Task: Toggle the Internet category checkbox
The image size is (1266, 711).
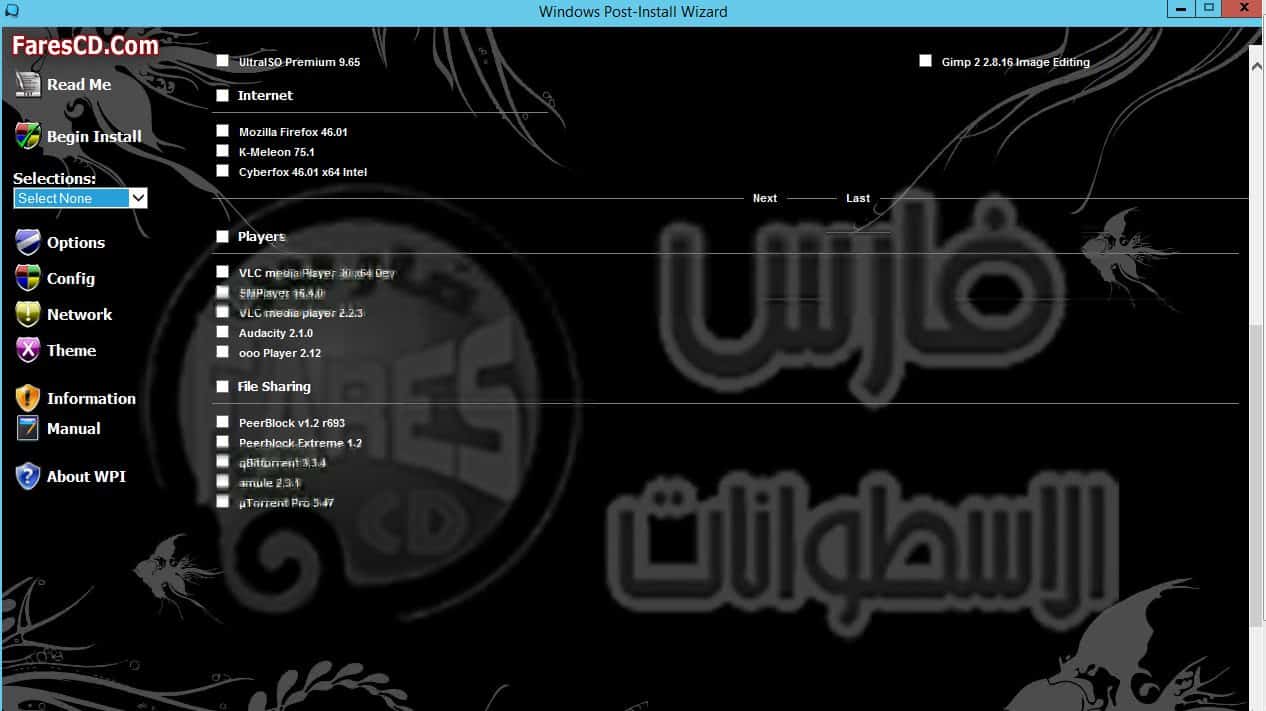Action: [x=222, y=96]
